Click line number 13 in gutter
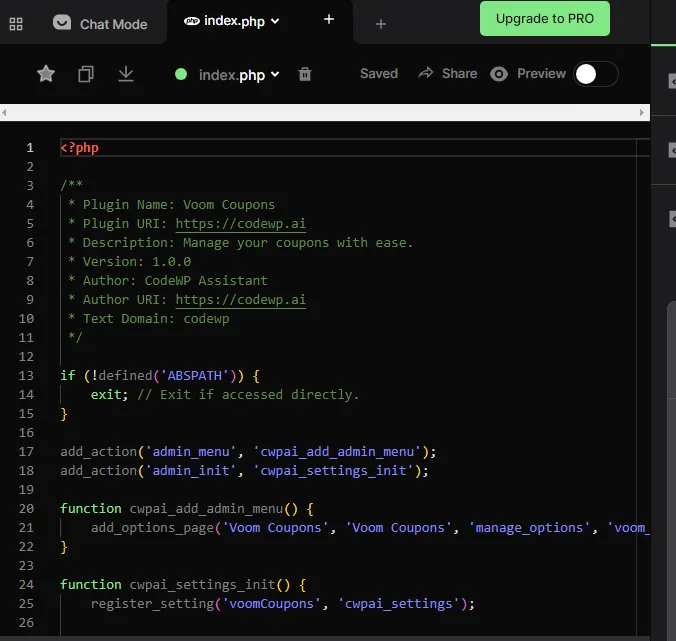Viewport: 676px width, 641px height. [x=26, y=375]
